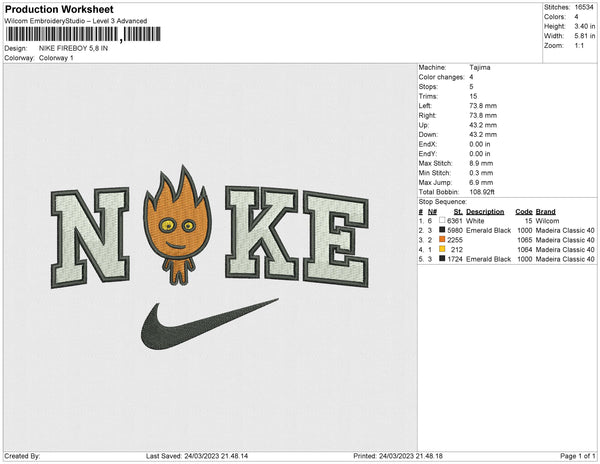Viewport: 600px width, 464px height.
Task: Click 'Madeira Classic 40' in row 3
Action: [565, 240]
